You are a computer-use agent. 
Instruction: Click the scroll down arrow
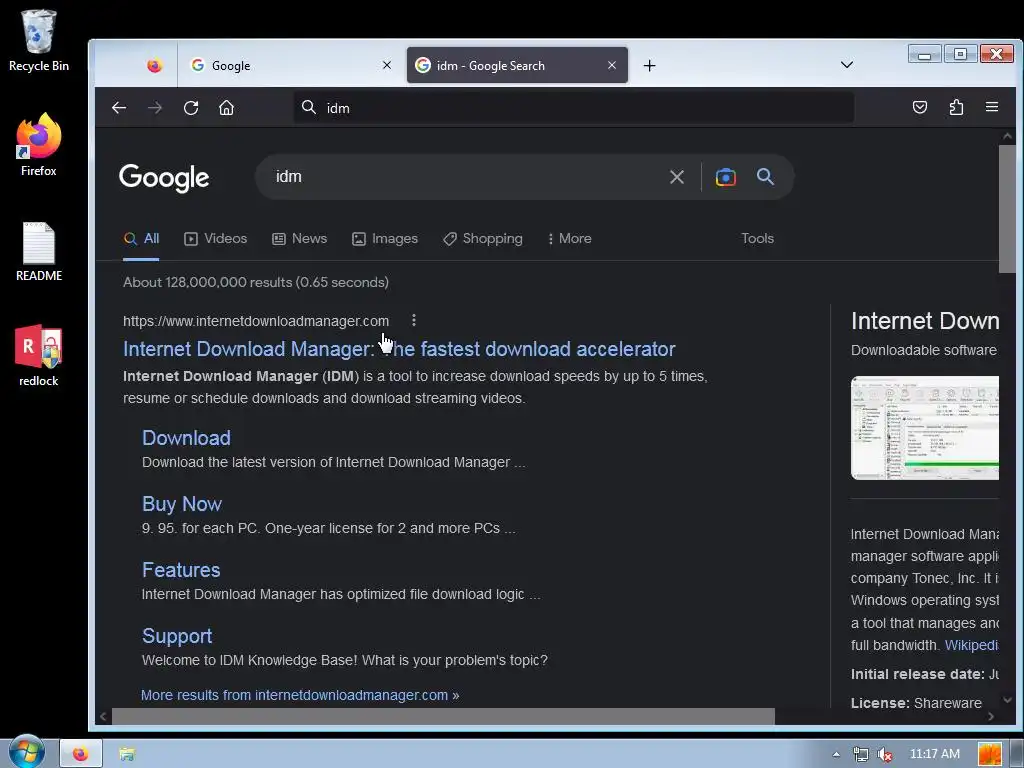tap(1007, 700)
